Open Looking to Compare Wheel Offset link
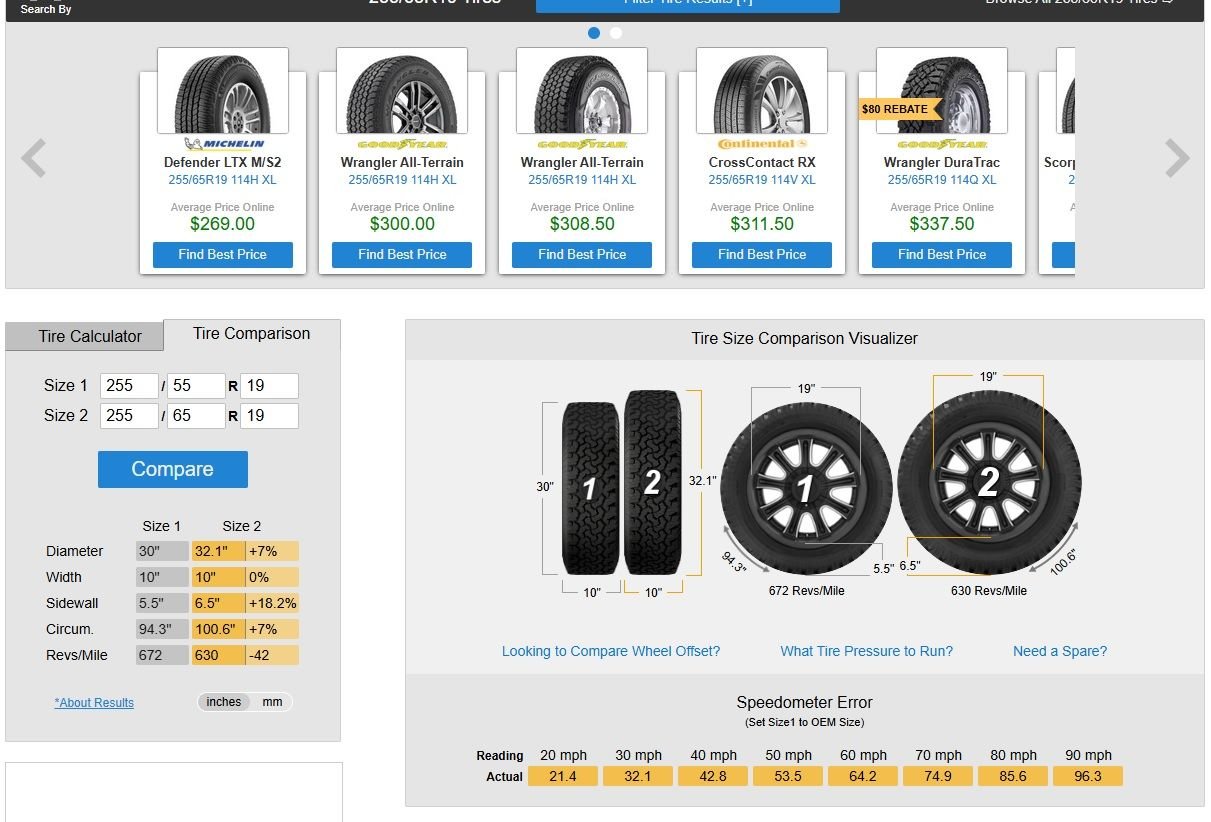1211x822 pixels. click(611, 651)
